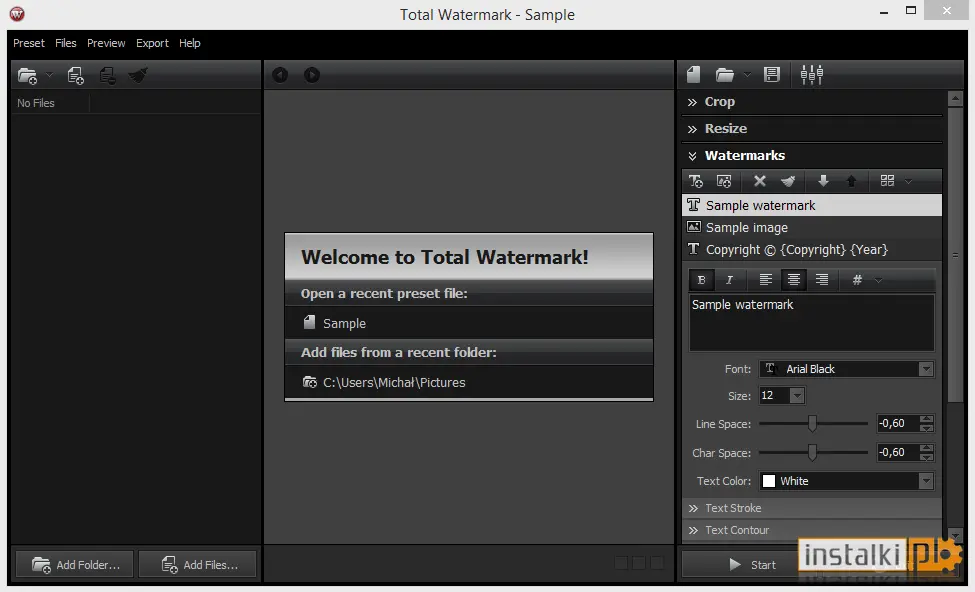Viewport: 975px width, 592px height.
Task: Click the Line Space slider handle
Action: click(x=812, y=423)
